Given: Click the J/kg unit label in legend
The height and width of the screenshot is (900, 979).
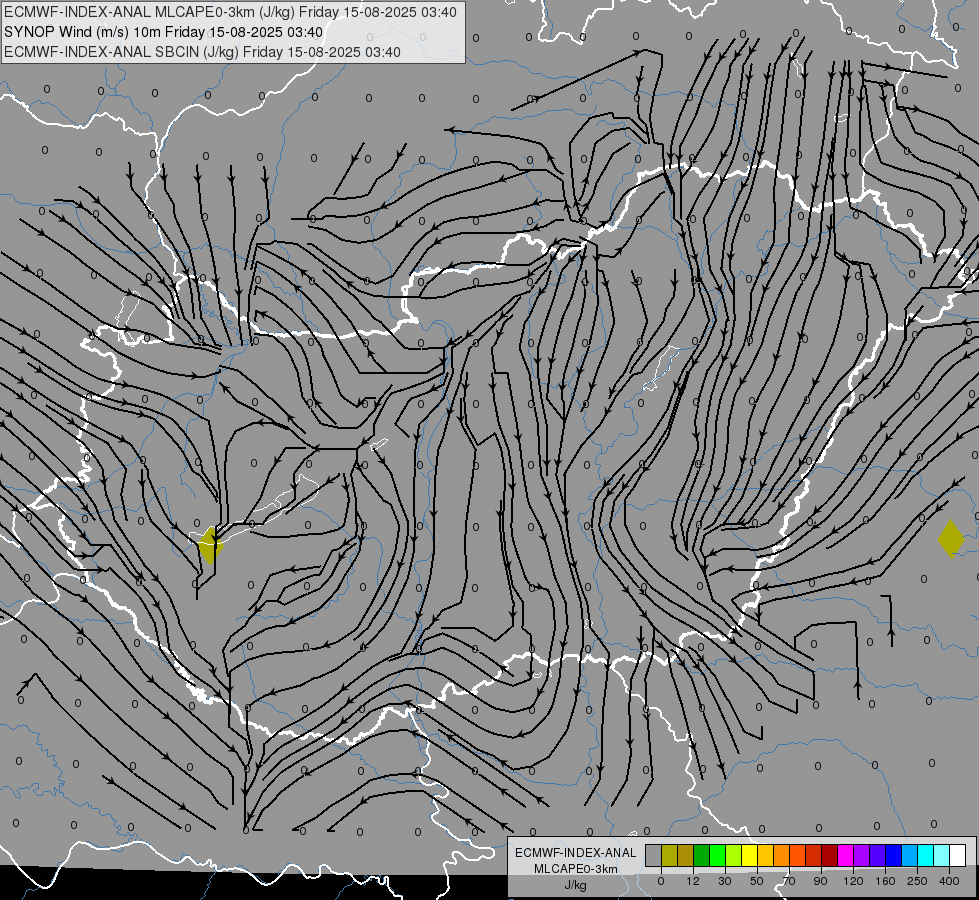Looking at the screenshot, I should pyautogui.click(x=576, y=885).
